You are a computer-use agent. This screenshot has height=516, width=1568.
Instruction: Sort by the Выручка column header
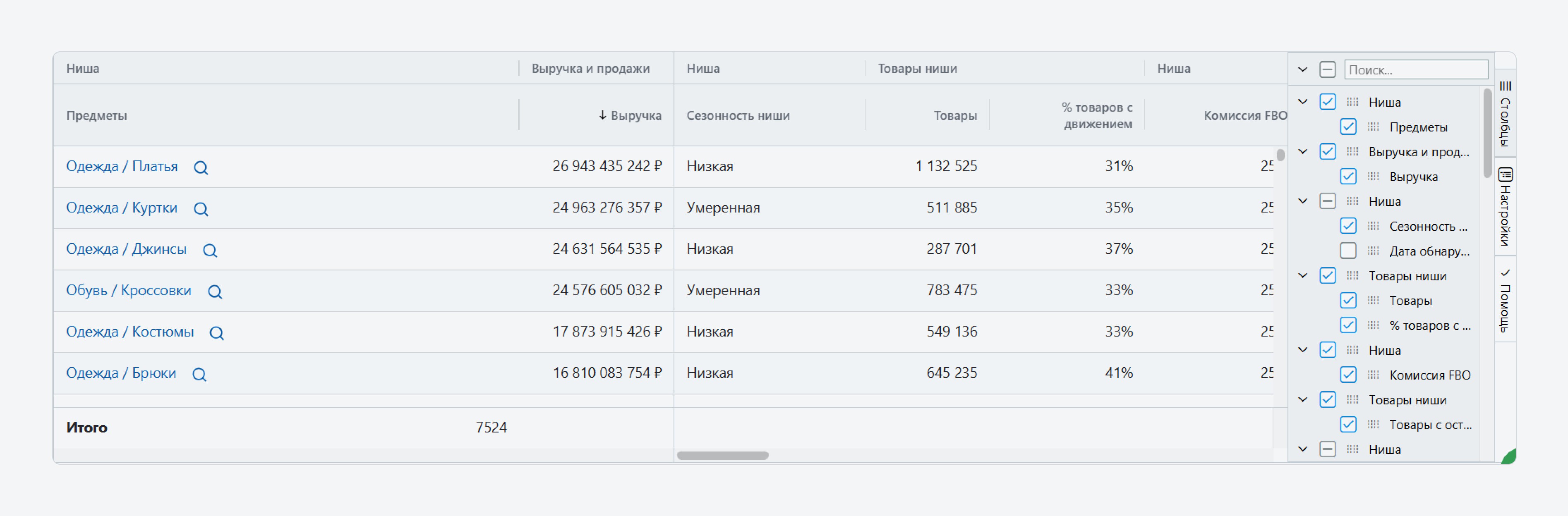tap(635, 115)
